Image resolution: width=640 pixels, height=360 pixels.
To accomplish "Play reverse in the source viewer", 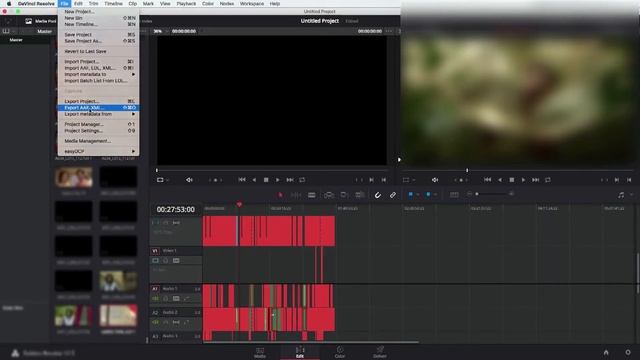I will pos(254,180).
